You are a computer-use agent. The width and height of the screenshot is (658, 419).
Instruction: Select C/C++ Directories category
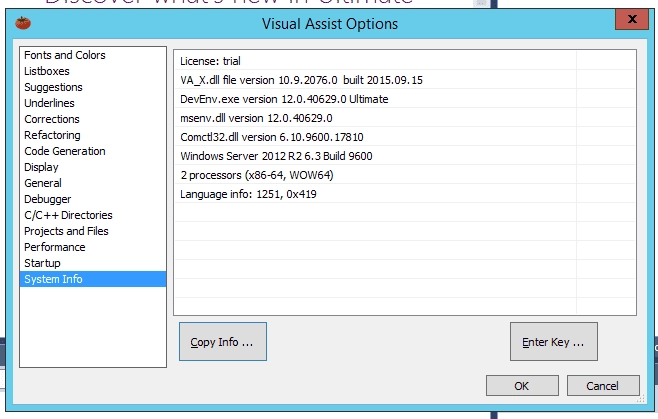93,215
